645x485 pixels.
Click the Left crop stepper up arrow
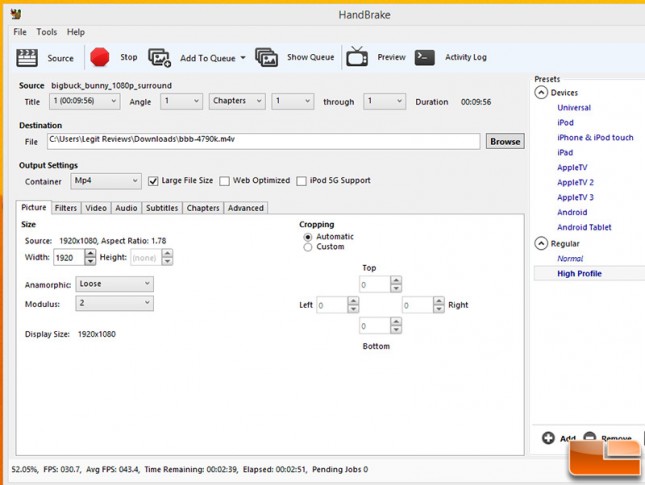point(353,301)
